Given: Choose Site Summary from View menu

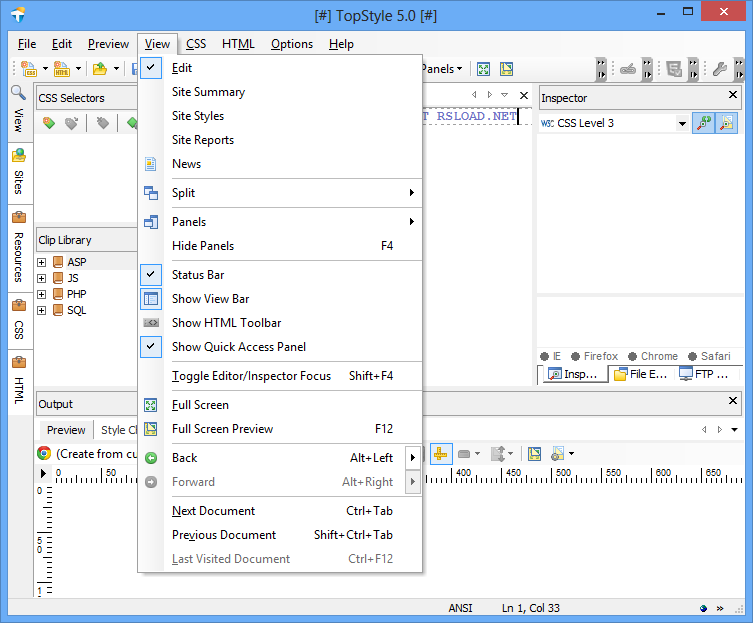Looking at the screenshot, I should [280, 92].
